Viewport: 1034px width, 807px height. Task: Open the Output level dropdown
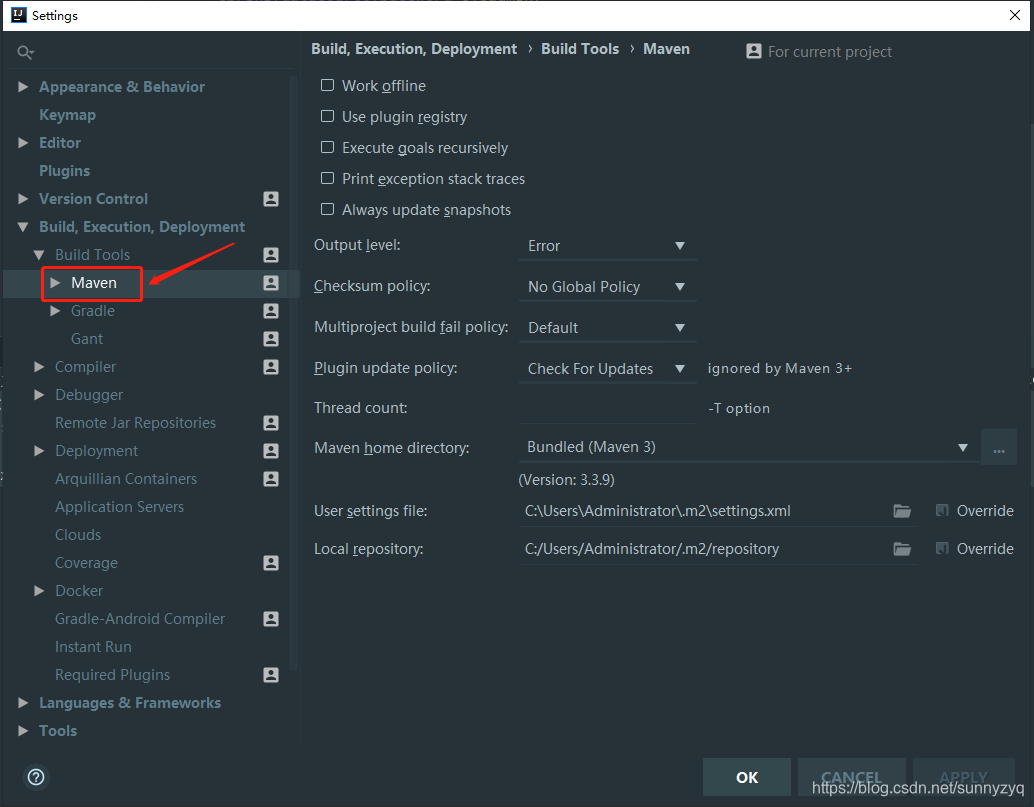(607, 245)
